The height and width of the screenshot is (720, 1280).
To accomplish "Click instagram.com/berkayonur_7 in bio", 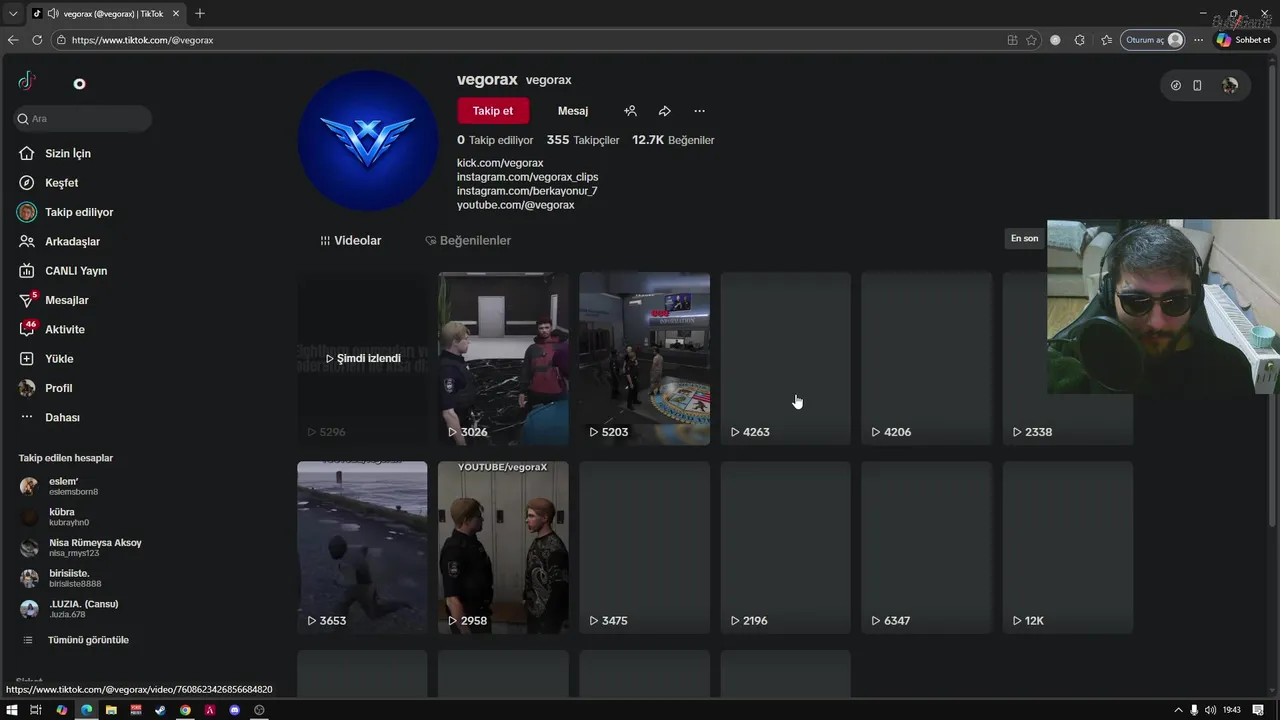I will [x=527, y=191].
